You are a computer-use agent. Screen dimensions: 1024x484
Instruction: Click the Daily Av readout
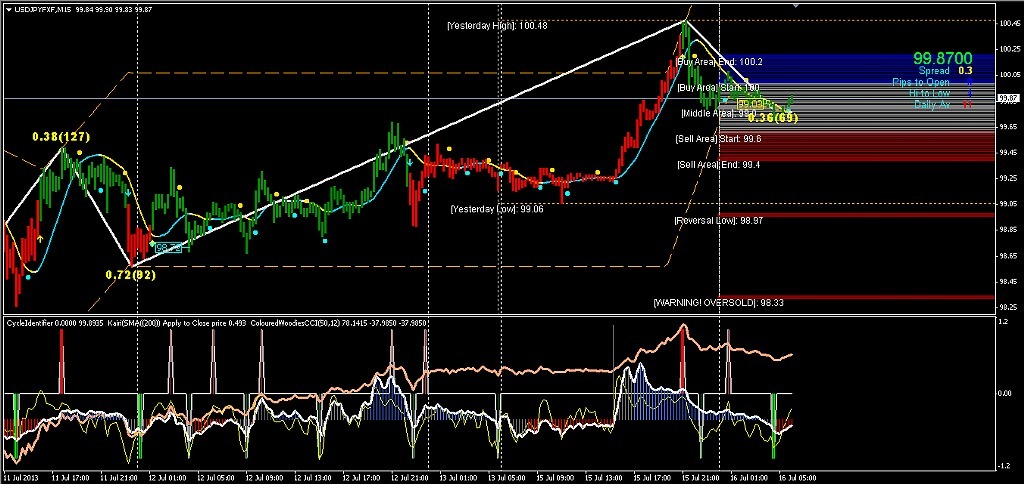tap(943, 105)
